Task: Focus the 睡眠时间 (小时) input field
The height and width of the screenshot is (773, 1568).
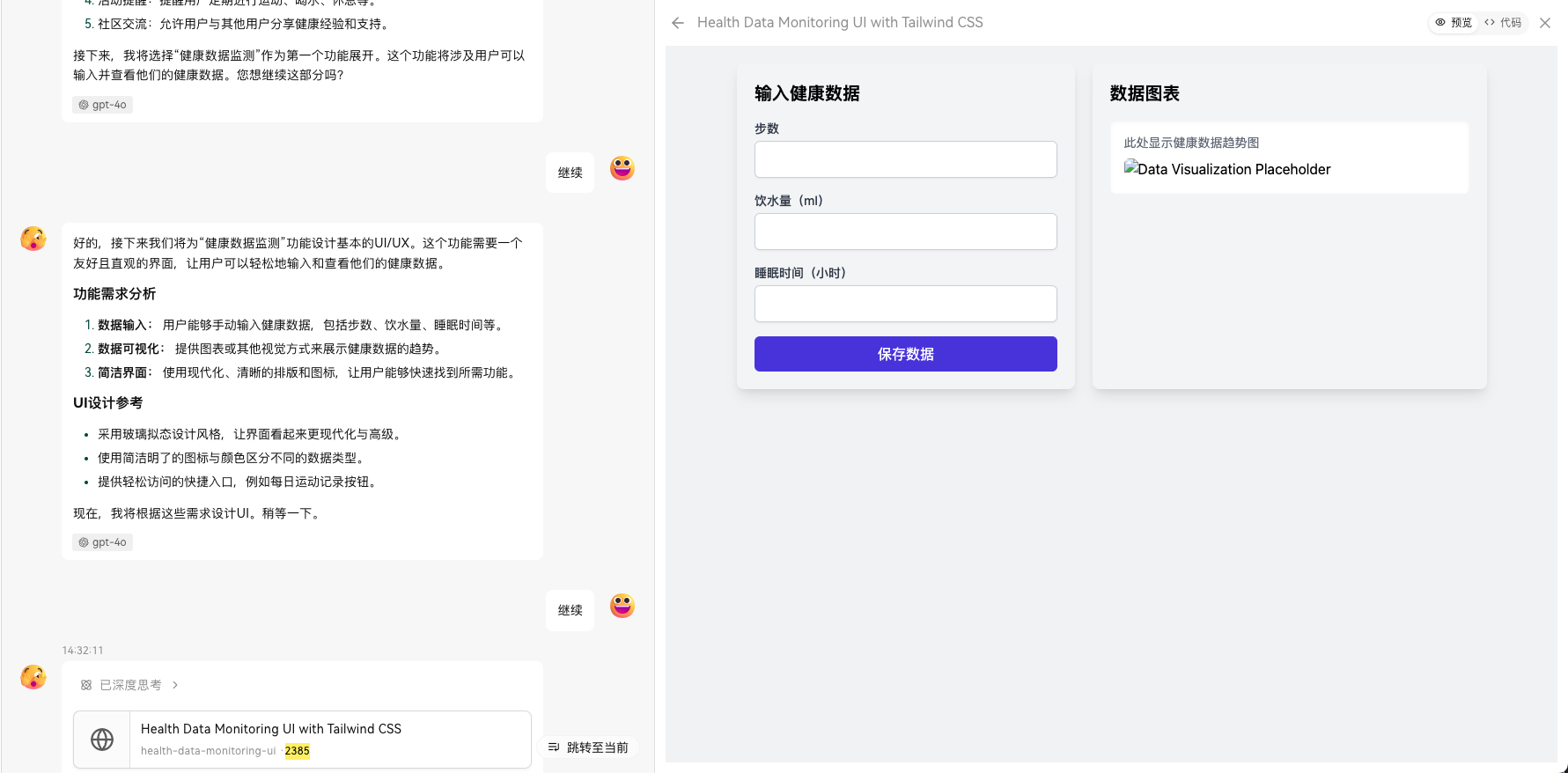Action: coord(905,304)
